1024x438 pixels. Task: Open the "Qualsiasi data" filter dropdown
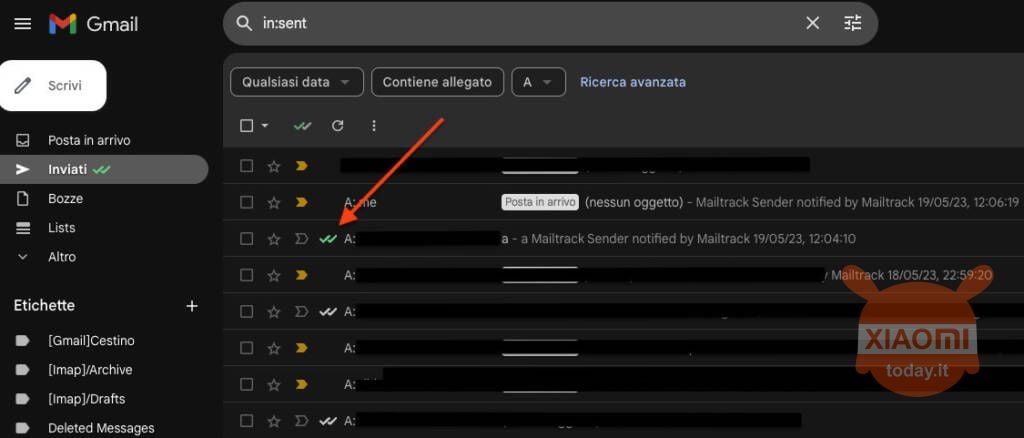[x=296, y=82]
